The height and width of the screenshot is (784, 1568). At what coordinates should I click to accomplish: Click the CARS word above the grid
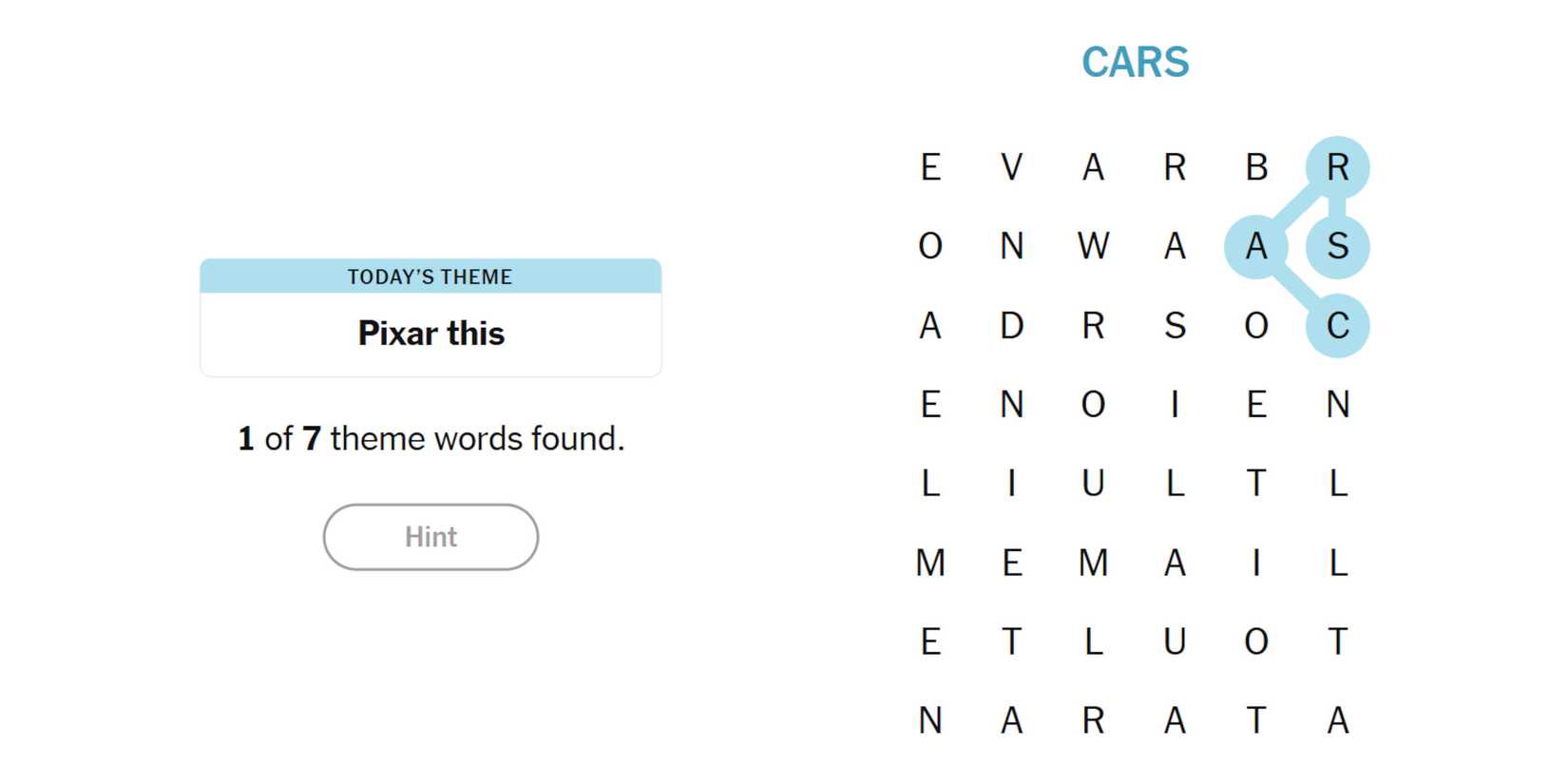[1135, 63]
